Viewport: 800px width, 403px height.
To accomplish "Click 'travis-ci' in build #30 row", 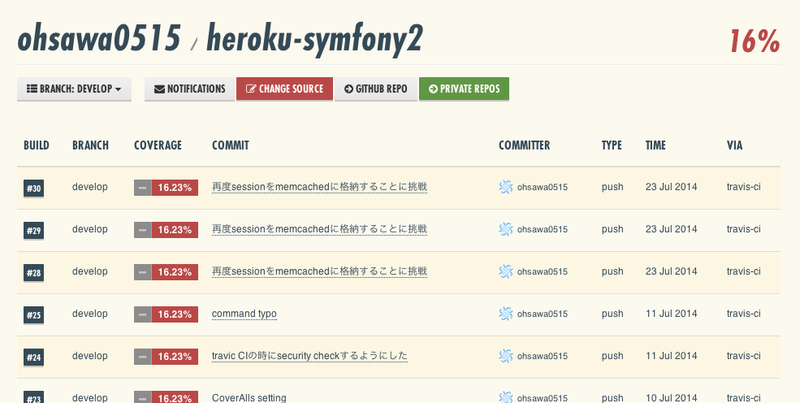I will pos(743,187).
